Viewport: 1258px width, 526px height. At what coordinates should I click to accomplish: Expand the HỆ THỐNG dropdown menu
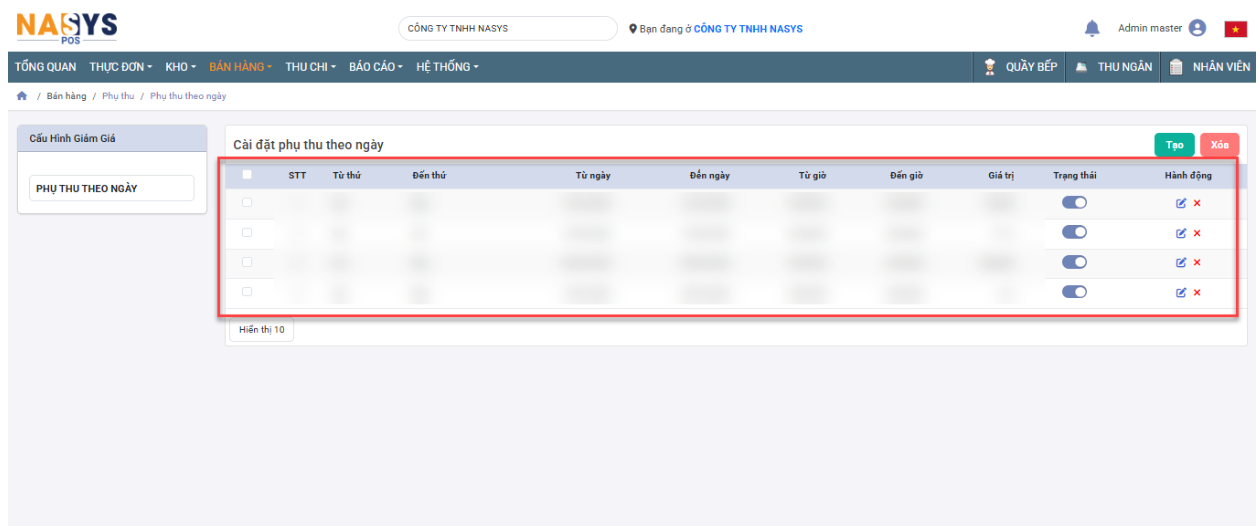pyautogui.click(x=447, y=67)
